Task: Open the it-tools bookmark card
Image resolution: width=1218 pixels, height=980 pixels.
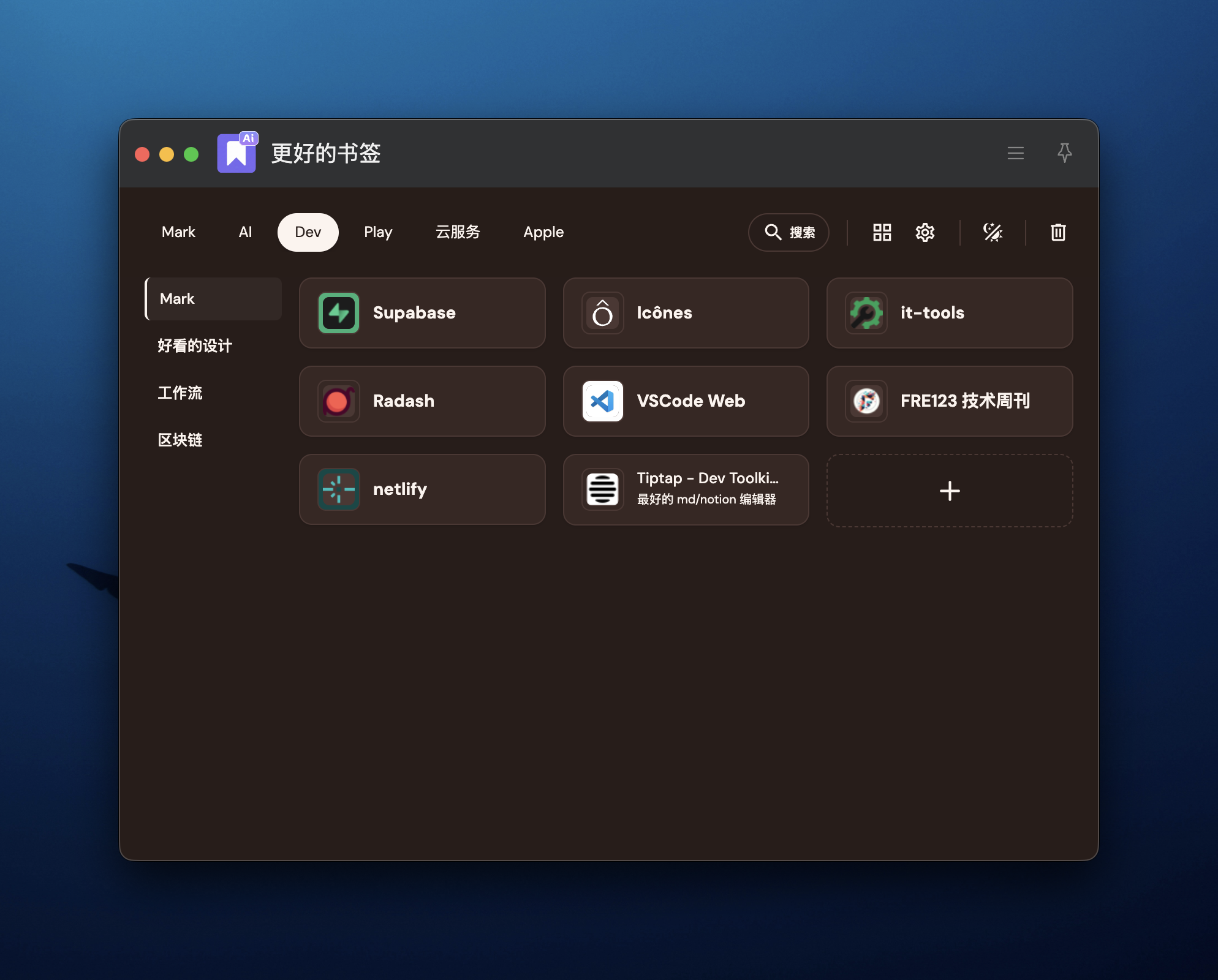Action: (949, 313)
